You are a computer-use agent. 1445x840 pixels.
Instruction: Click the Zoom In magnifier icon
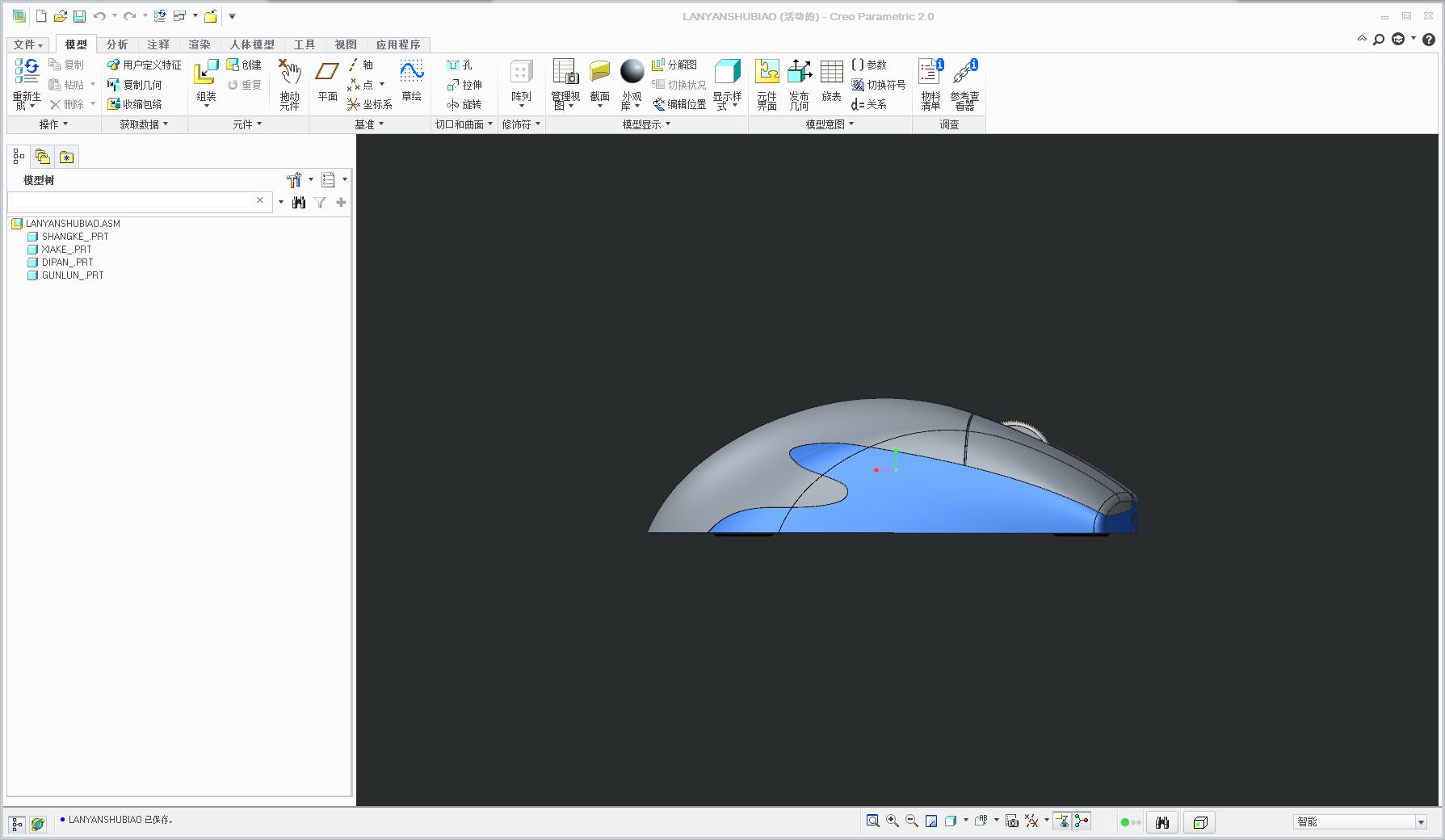892,821
